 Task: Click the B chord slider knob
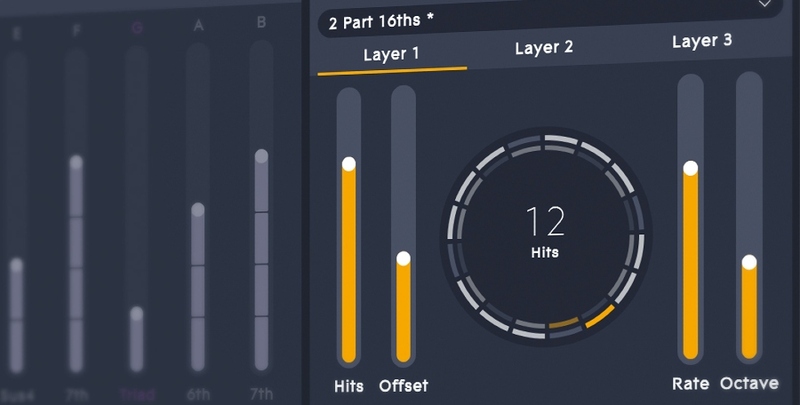(x=261, y=156)
